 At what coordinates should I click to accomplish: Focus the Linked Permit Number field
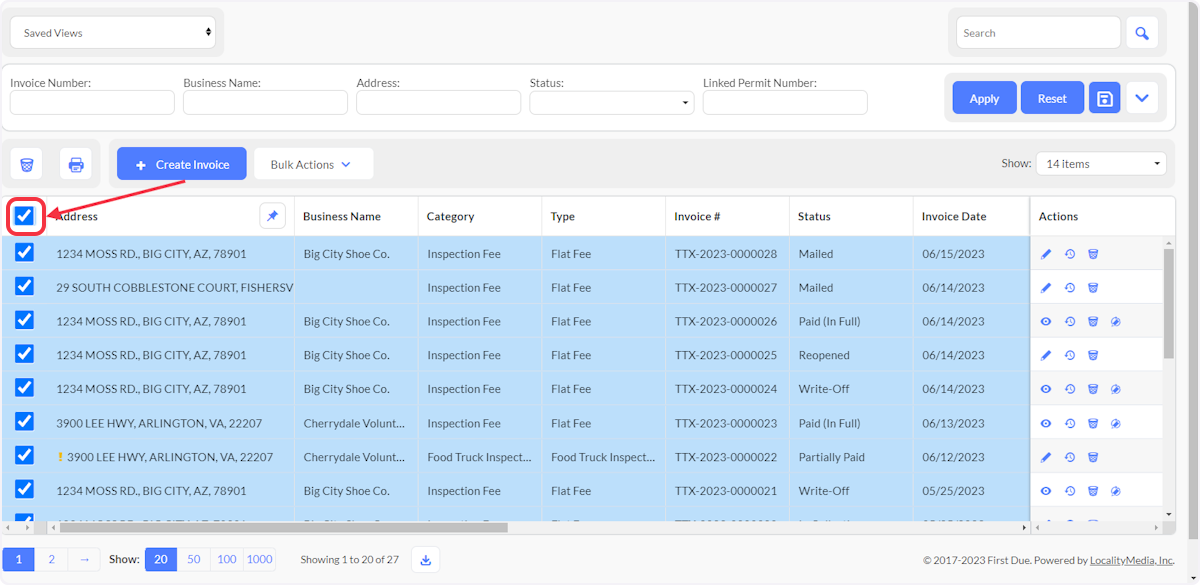click(785, 102)
